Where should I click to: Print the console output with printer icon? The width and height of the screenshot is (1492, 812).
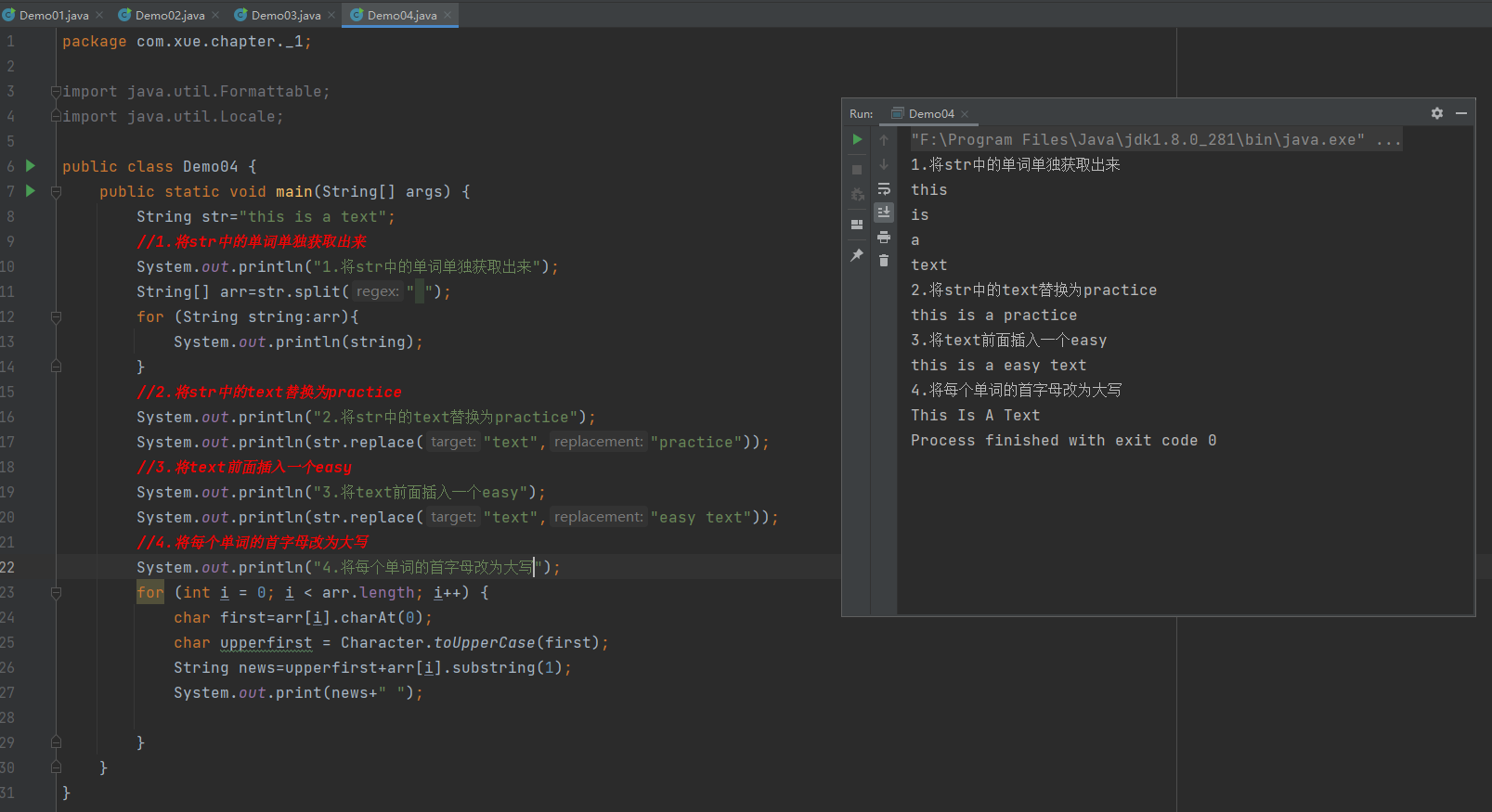click(x=884, y=237)
